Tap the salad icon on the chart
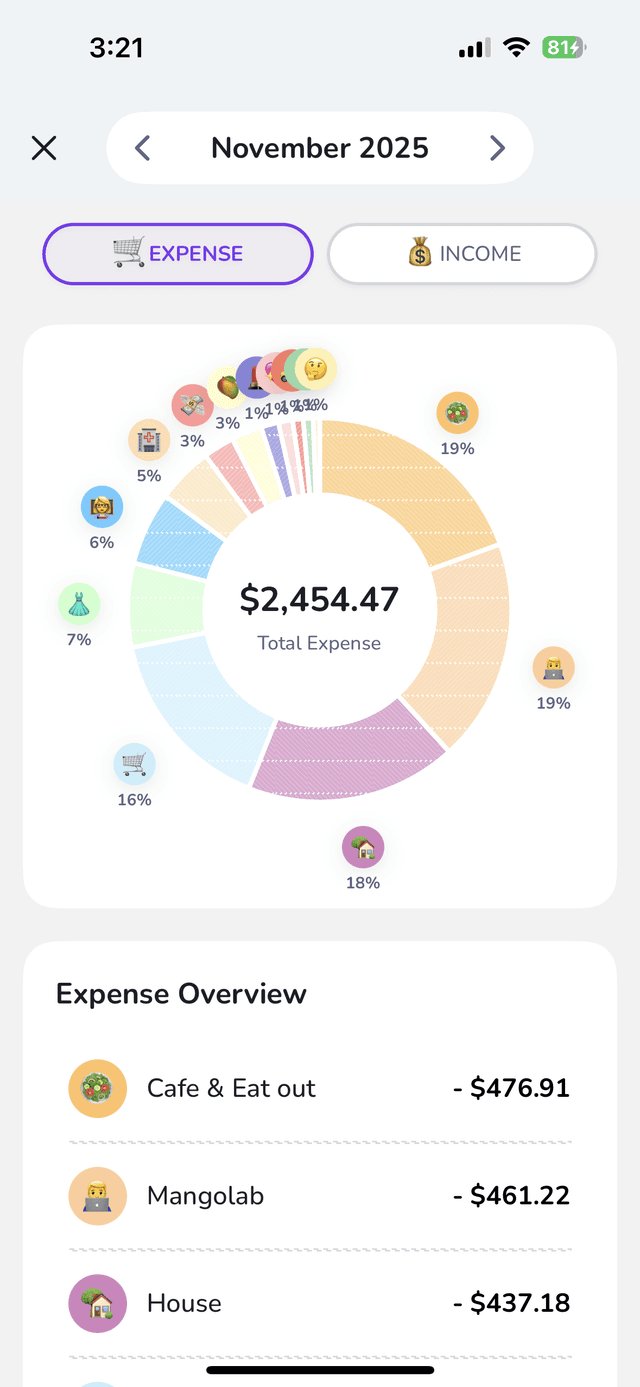 [457, 412]
